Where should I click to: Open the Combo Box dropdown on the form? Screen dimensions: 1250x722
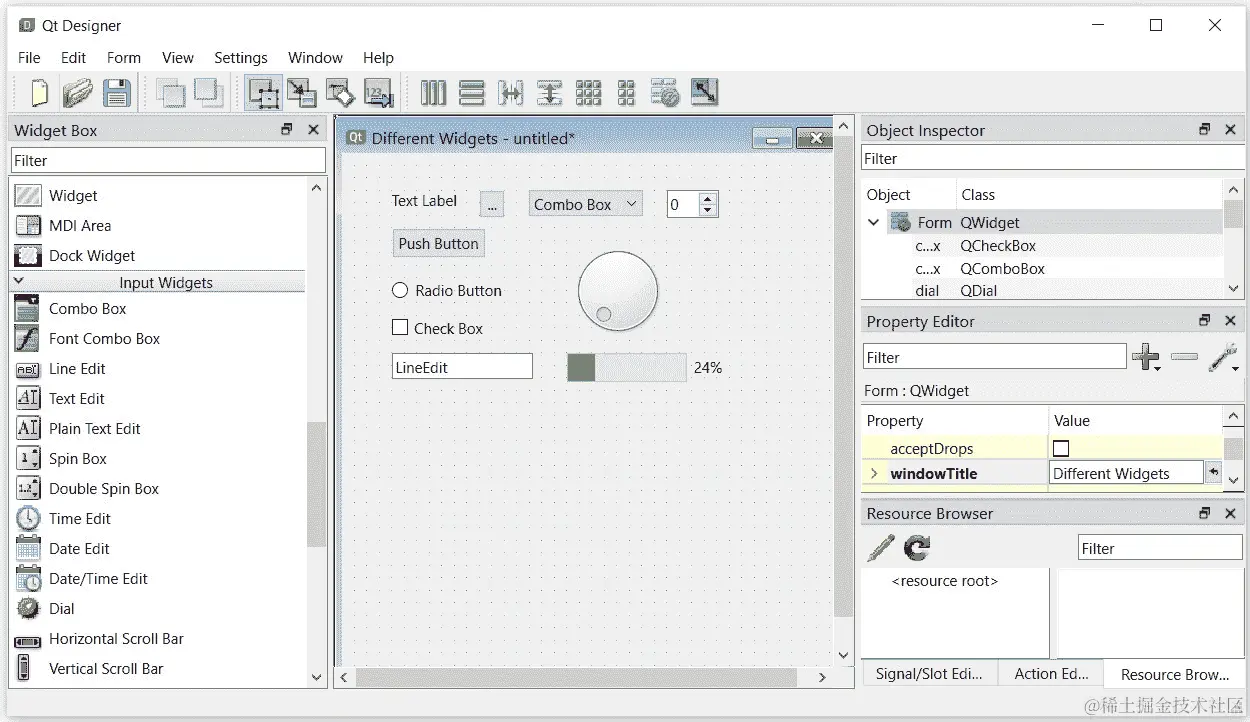coord(631,204)
